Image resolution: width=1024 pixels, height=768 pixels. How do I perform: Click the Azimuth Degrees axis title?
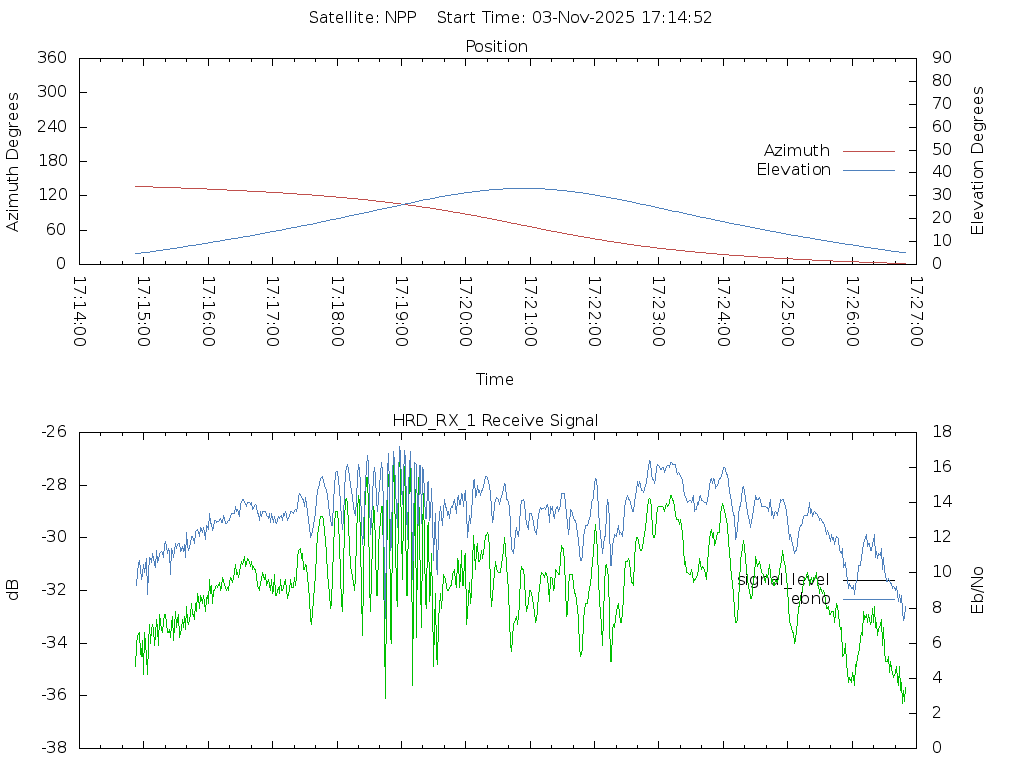(13, 161)
